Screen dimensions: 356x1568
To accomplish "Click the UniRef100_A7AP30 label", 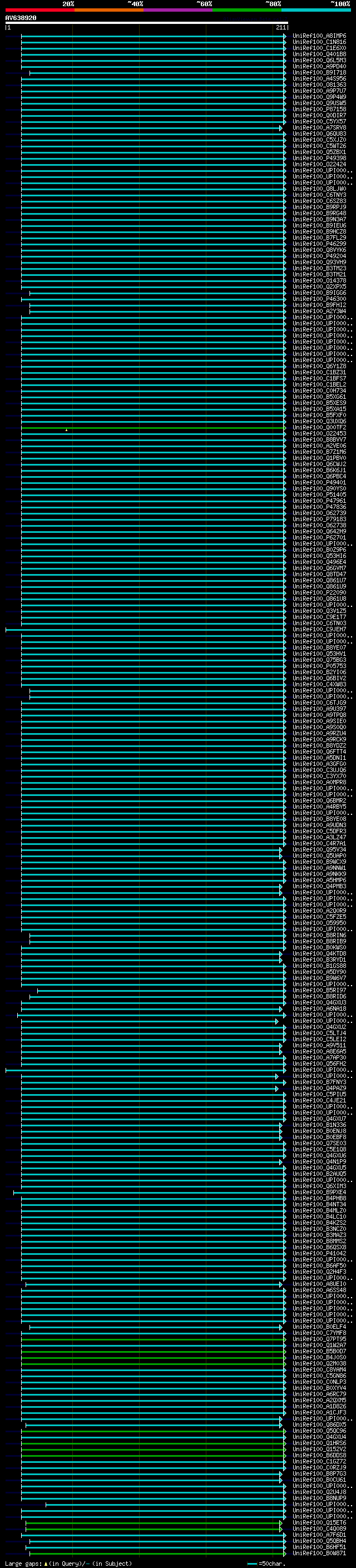I will (x=319, y=1058).
